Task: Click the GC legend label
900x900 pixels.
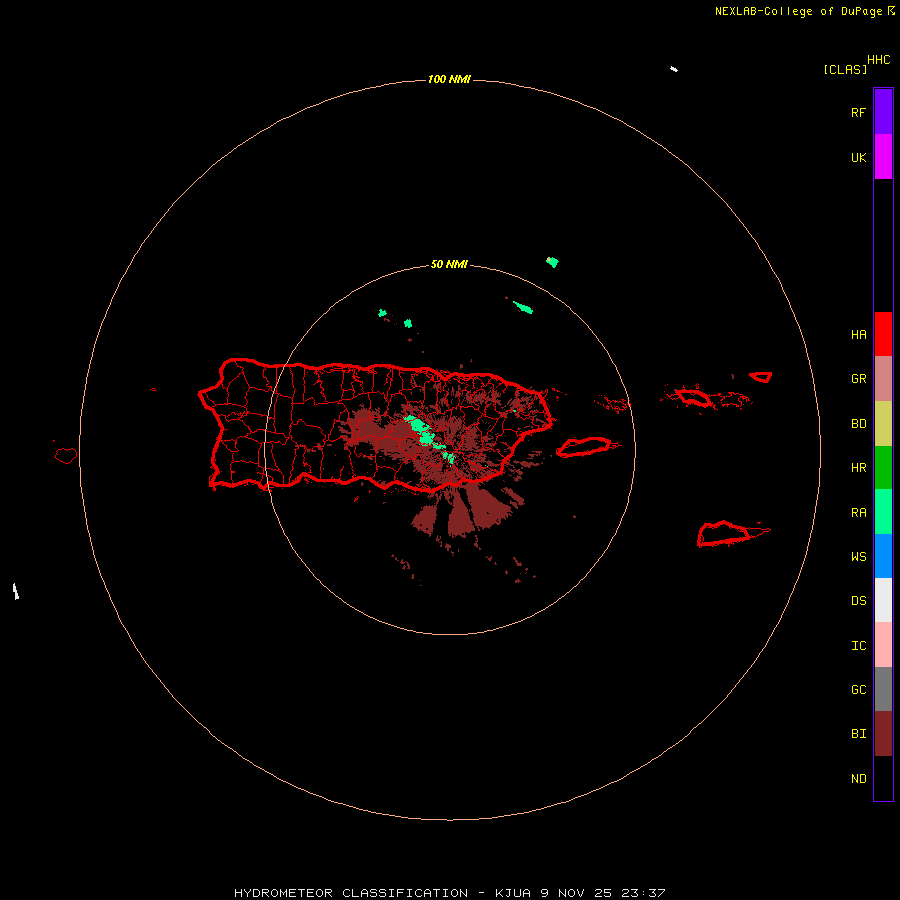Action: [859, 690]
